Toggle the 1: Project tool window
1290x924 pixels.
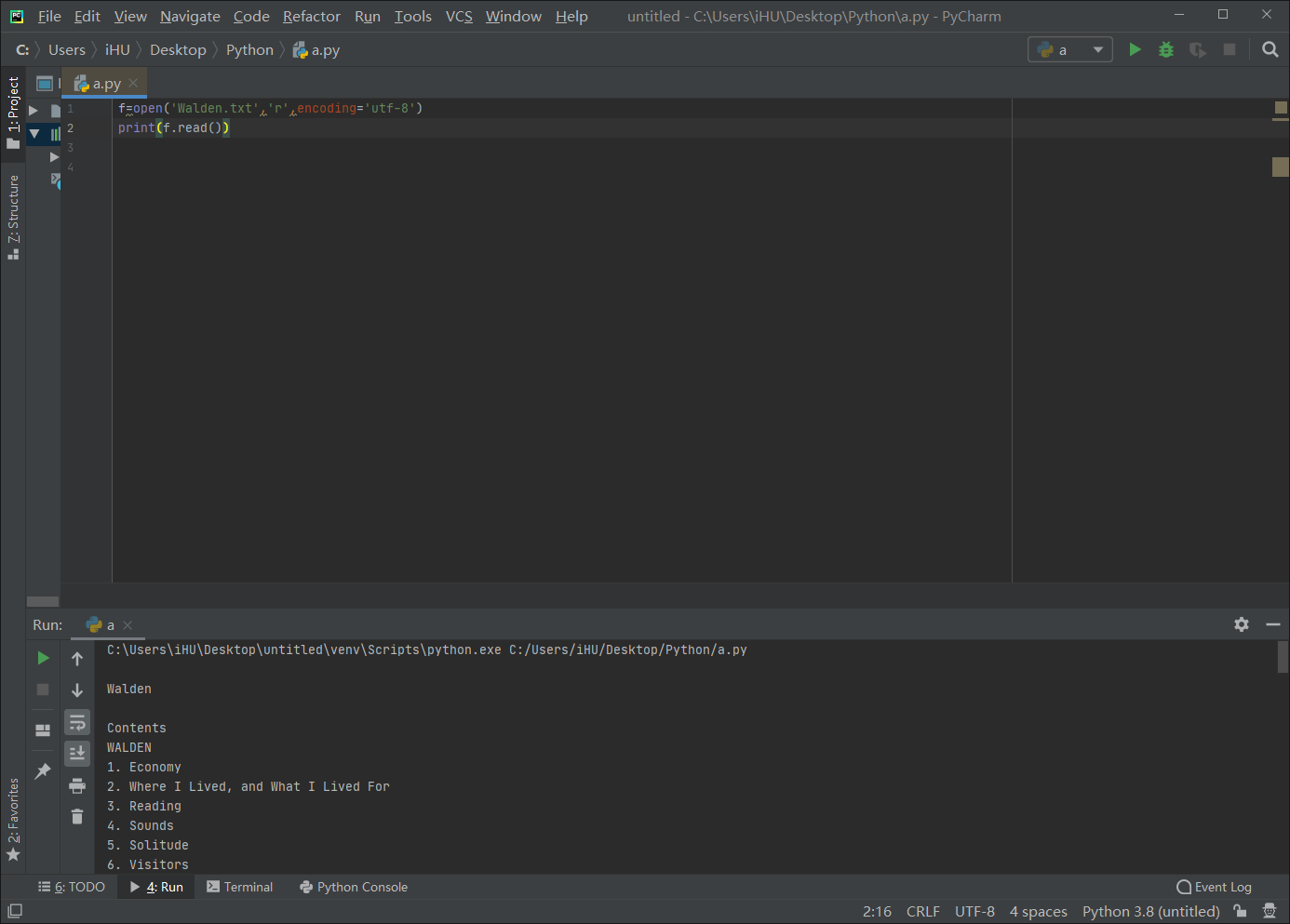click(x=13, y=112)
